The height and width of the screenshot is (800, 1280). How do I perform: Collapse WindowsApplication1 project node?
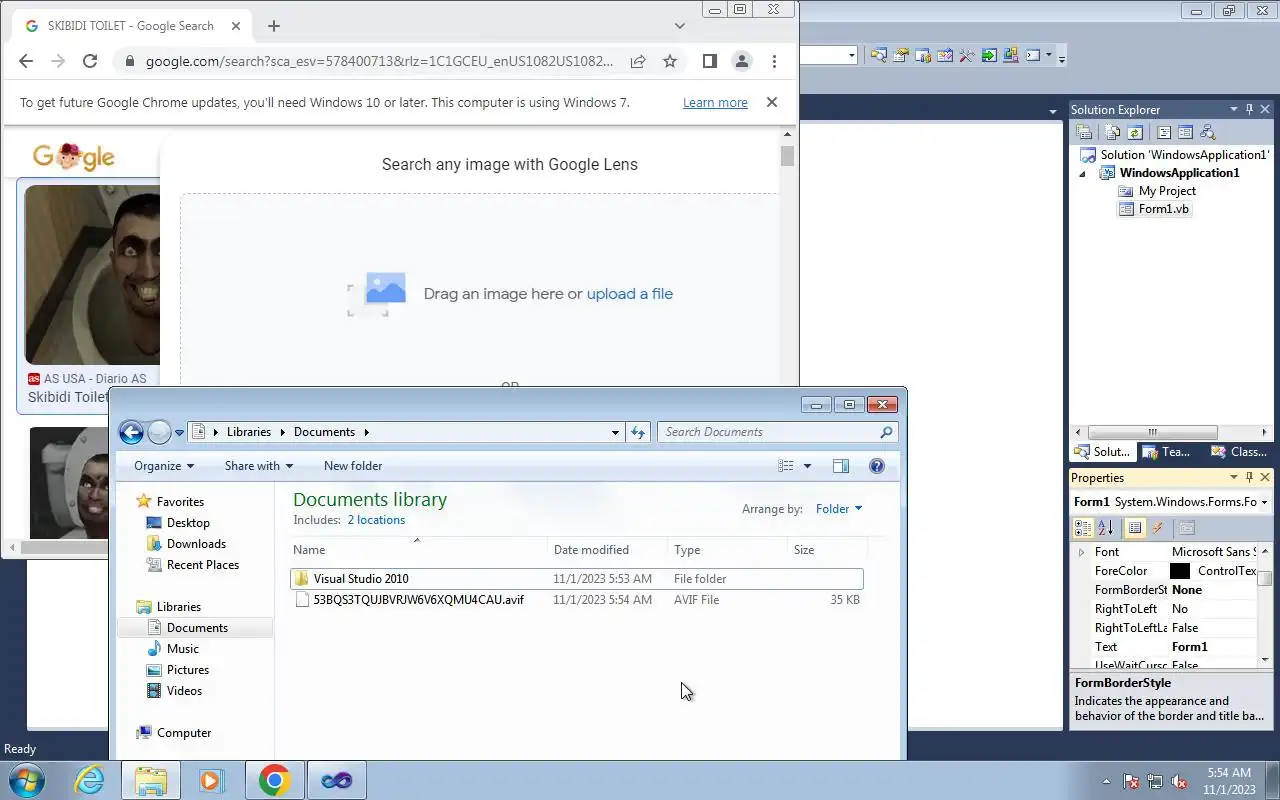1082,174
